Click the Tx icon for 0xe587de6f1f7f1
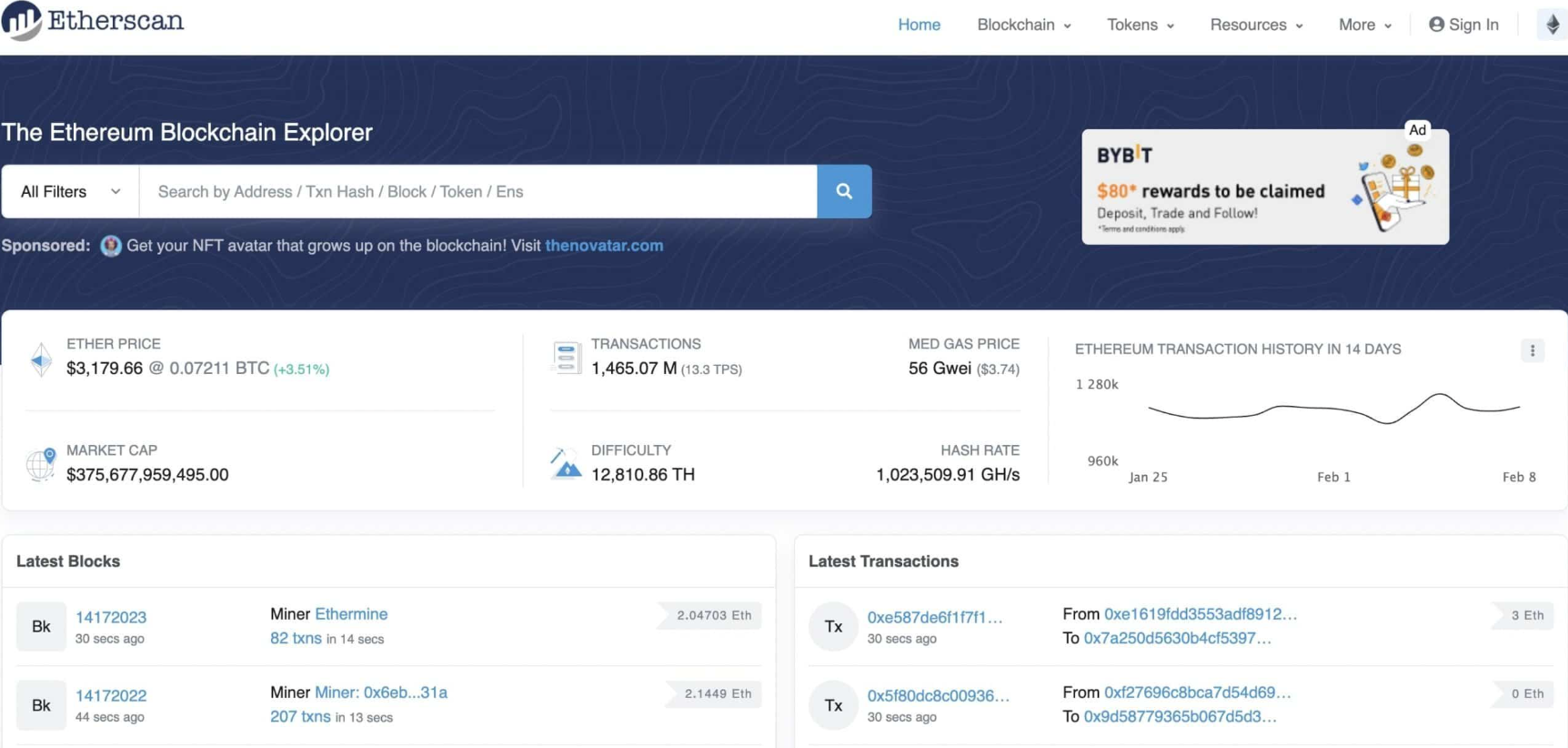Viewport: 1568px width, 748px height. point(833,626)
